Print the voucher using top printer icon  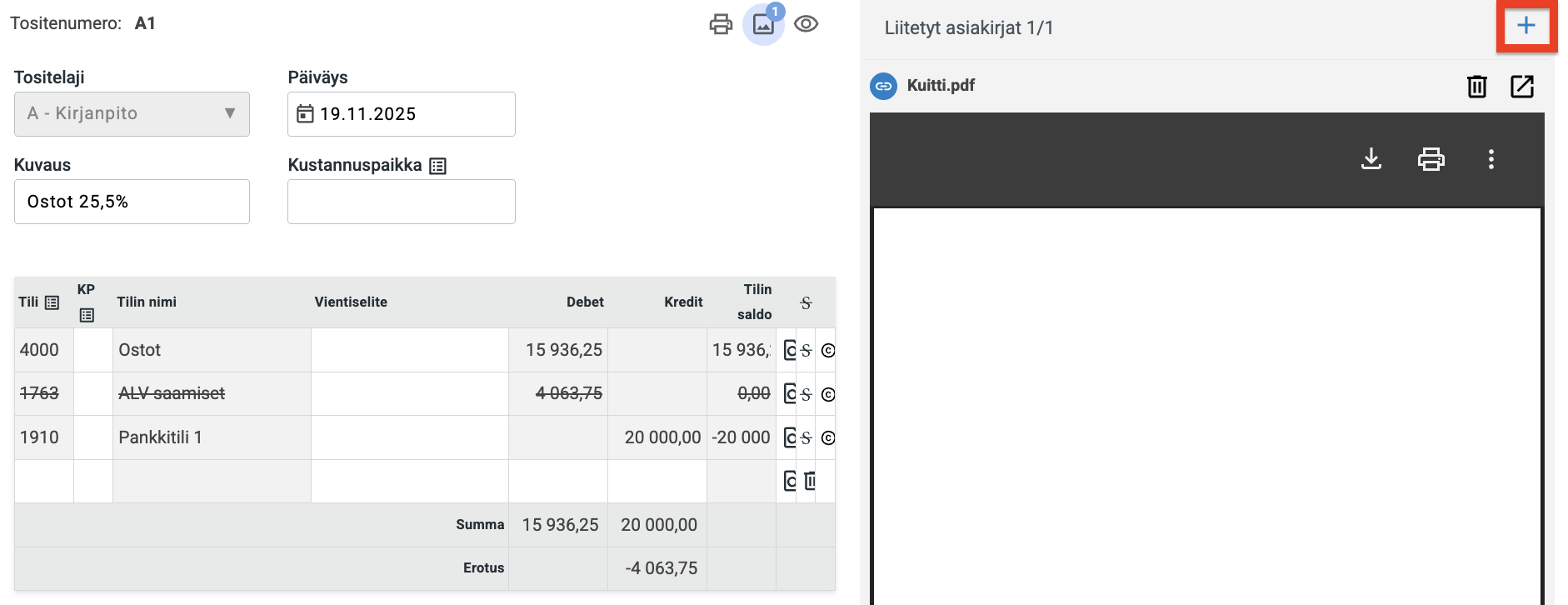721,24
